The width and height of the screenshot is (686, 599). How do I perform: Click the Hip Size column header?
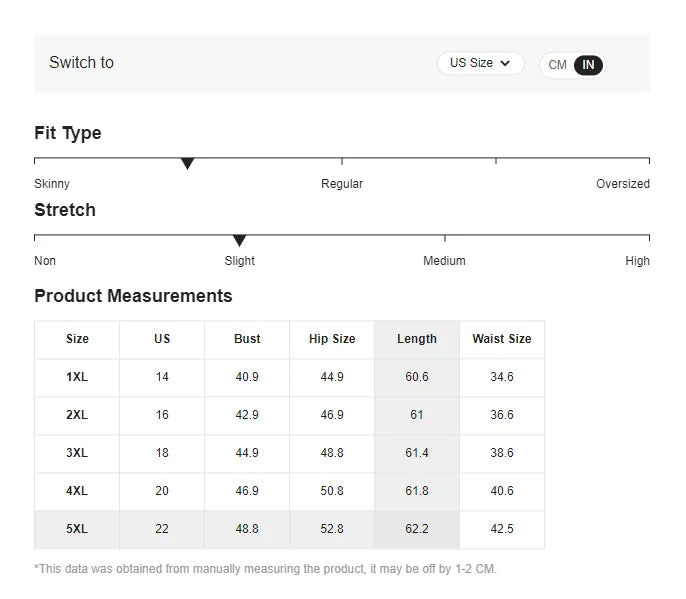[332, 339]
